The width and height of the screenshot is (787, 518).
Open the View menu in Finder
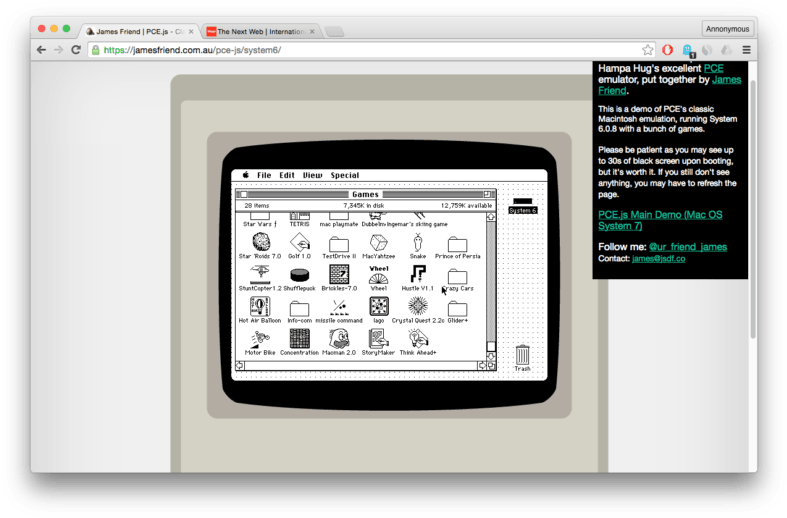tap(313, 175)
